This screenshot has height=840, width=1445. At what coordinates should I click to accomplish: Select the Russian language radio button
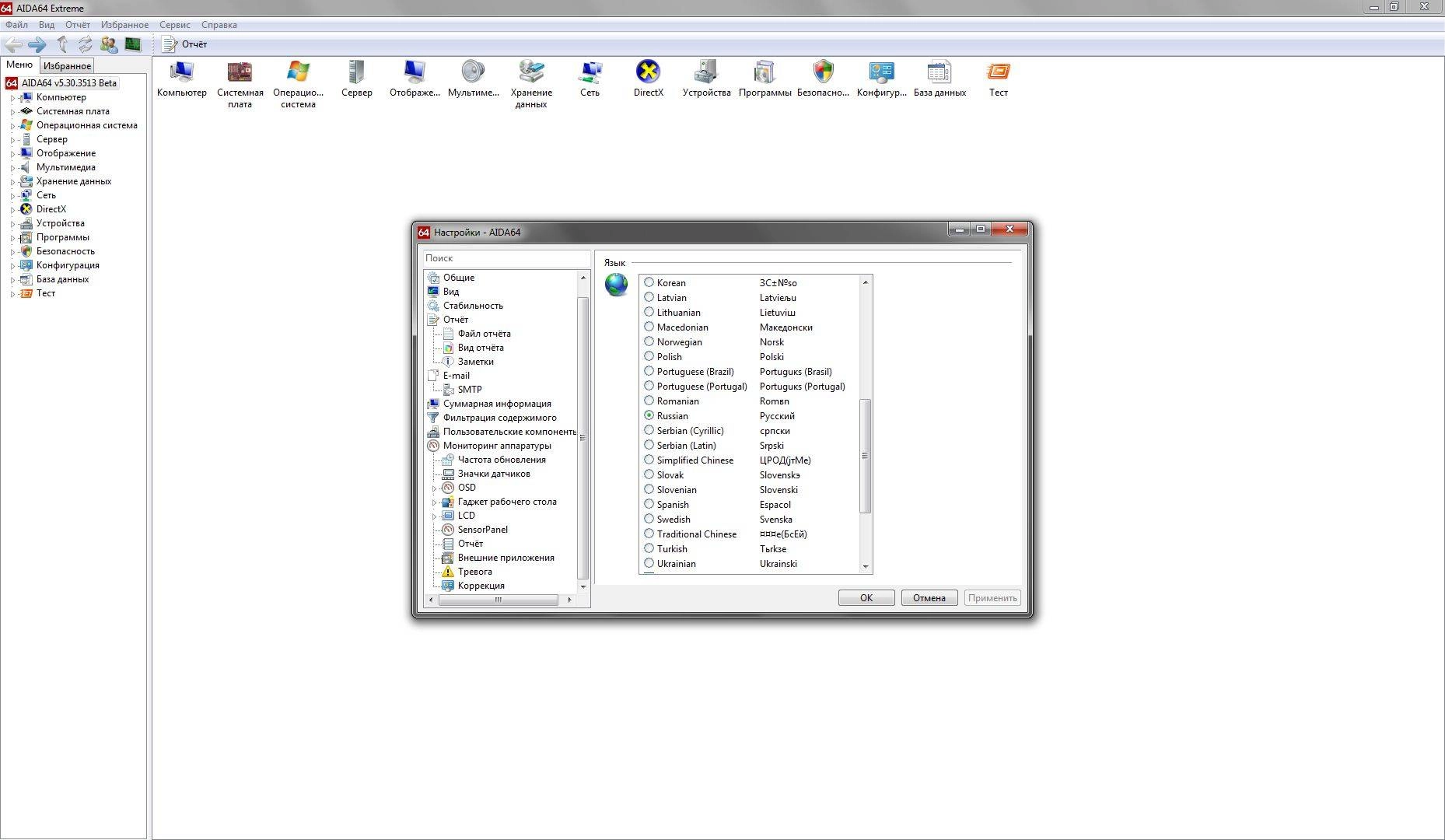[x=649, y=415]
